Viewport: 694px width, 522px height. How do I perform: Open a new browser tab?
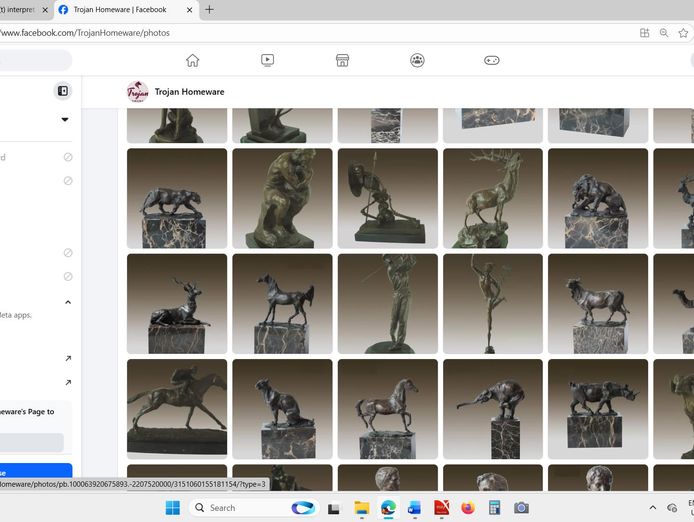(x=209, y=10)
